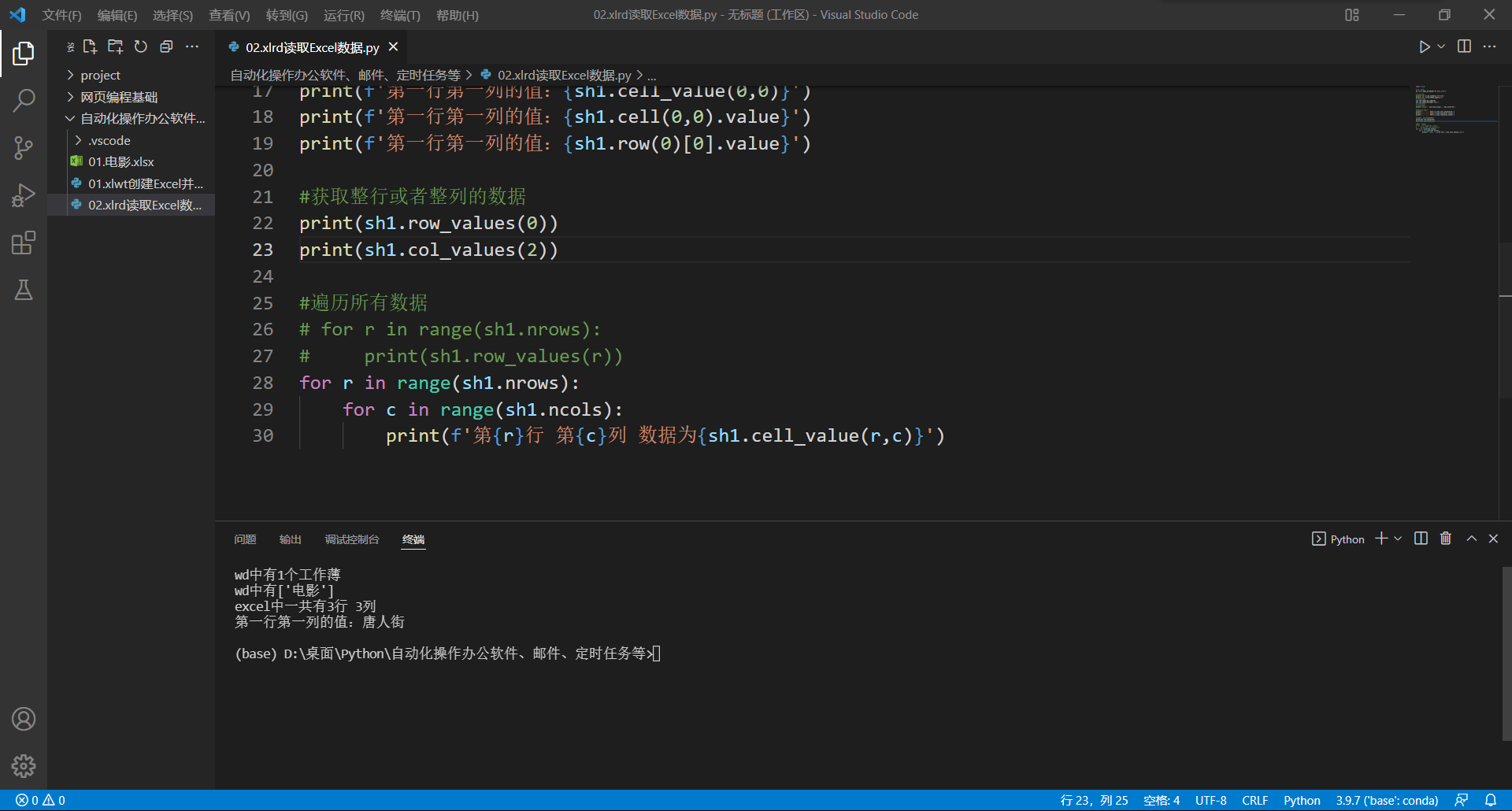1512x811 pixels.
Task: Change indentation via 空格: 4
Action: point(1162,800)
